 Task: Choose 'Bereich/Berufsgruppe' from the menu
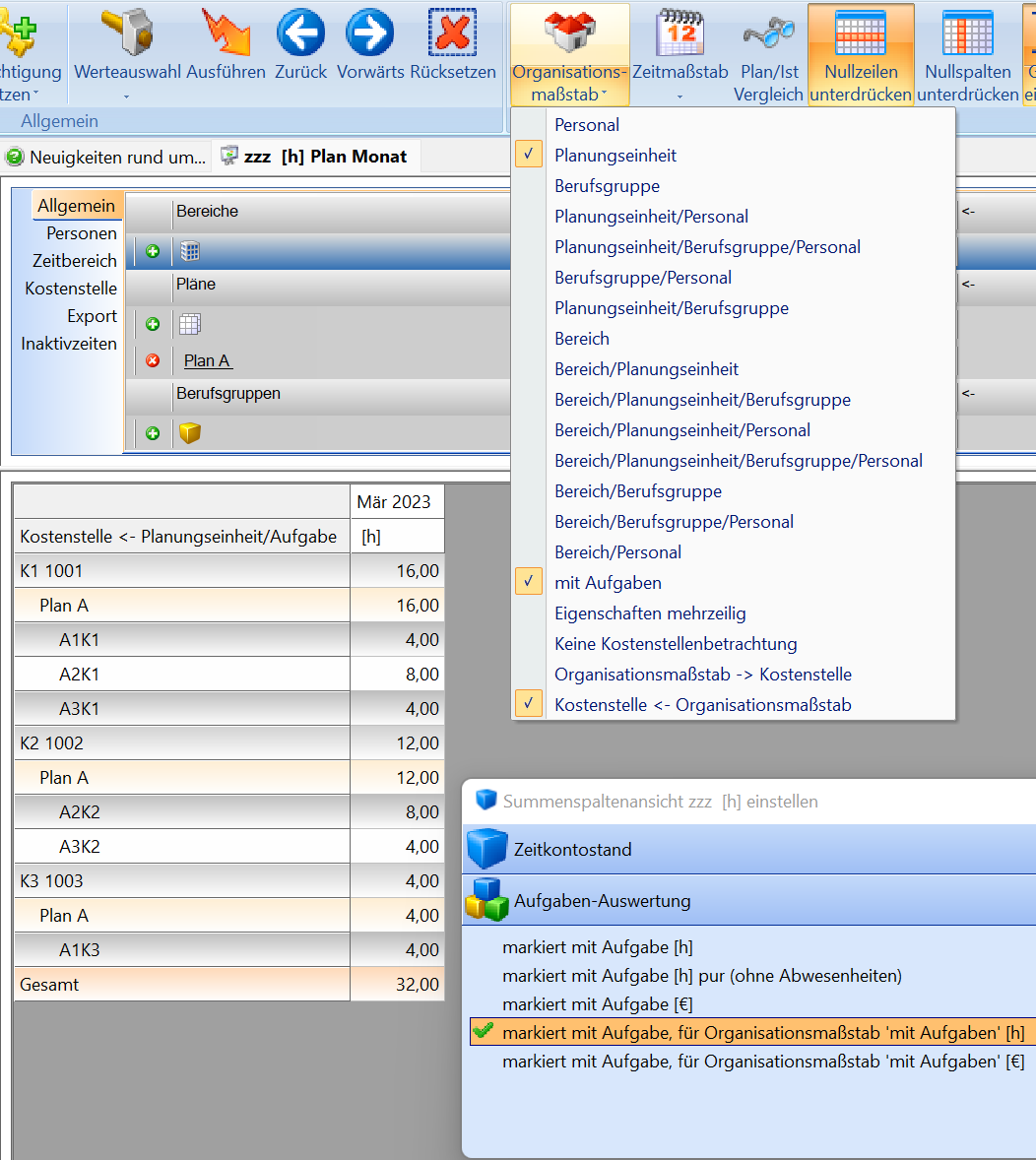[637, 491]
